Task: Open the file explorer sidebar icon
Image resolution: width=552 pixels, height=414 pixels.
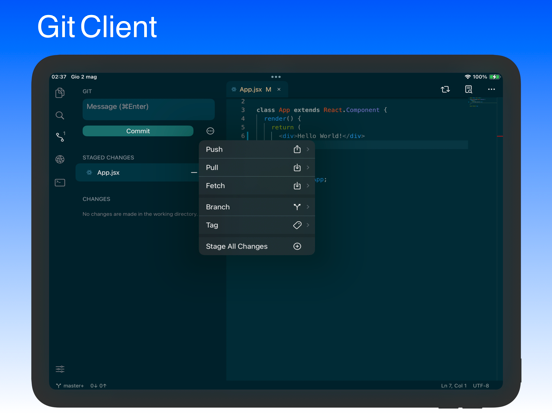Action: [60, 93]
